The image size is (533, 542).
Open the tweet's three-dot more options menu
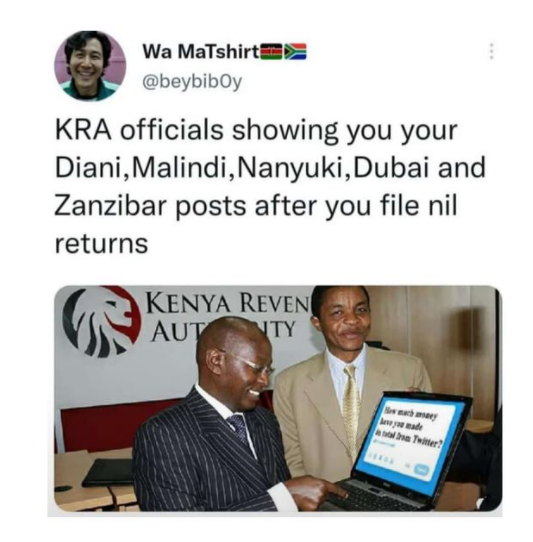click(492, 52)
